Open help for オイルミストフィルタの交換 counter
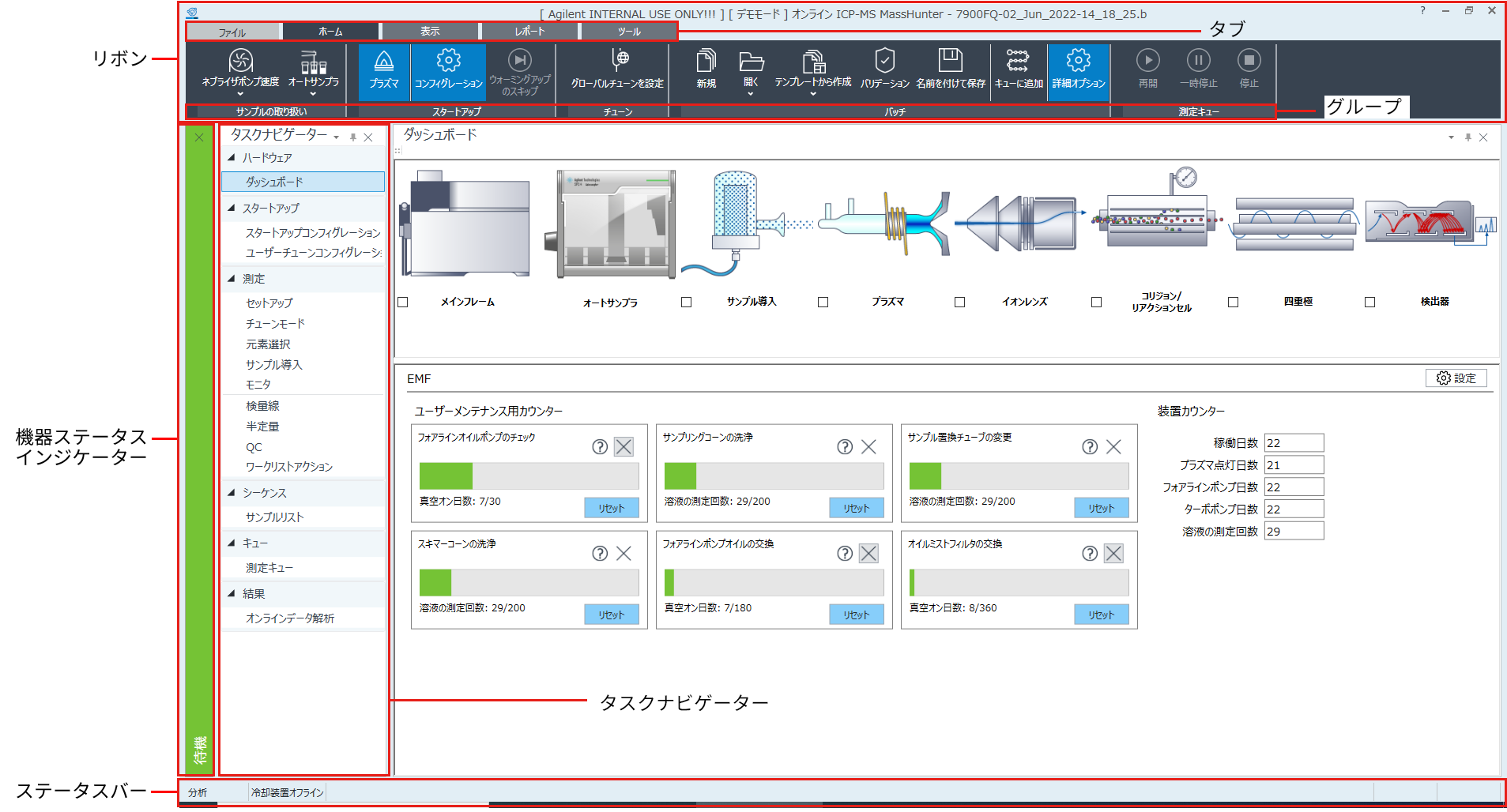Screen dimensions: 1507x812 [1090, 554]
